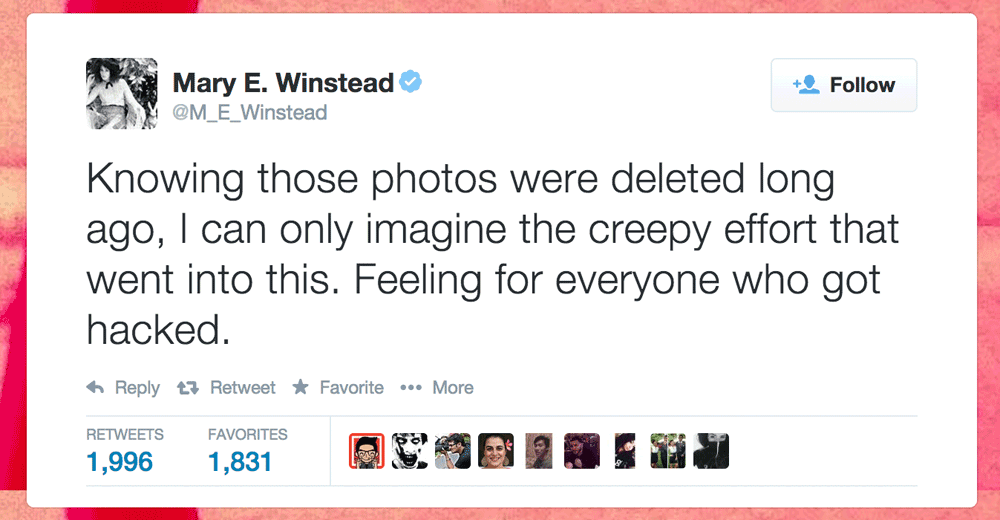
Task: Click the Mary E. Winstead display name
Action: click(x=283, y=83)
